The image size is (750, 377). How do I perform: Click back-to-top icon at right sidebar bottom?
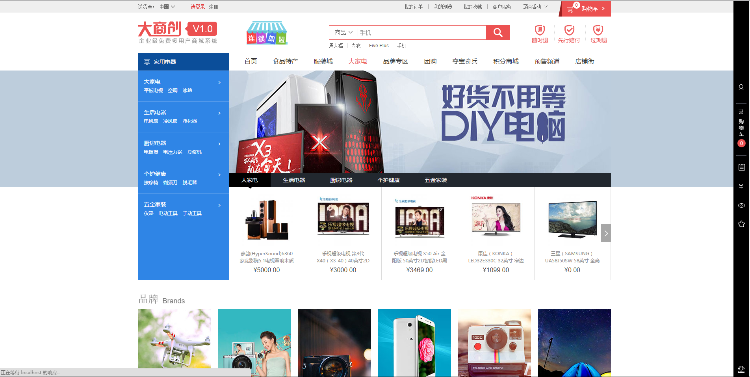click(741, 369)
